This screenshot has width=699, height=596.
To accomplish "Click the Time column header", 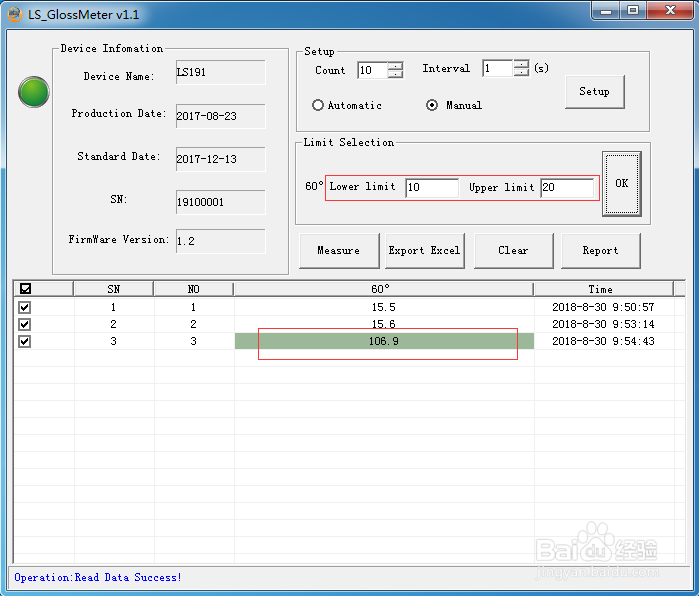I will point(604,289).
